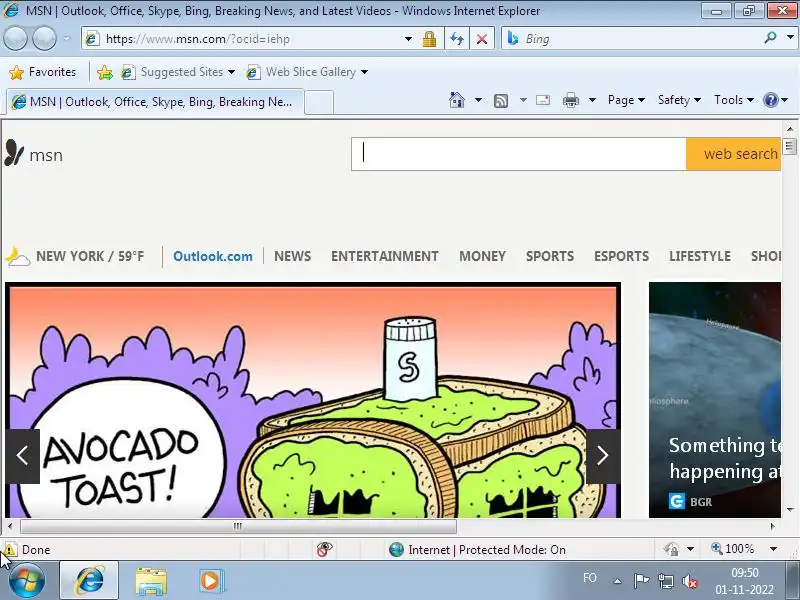Viewport: 800px width, 600px height.
Task: Open the Avocado Toast comic image
Action: click(x=313, y=401)
